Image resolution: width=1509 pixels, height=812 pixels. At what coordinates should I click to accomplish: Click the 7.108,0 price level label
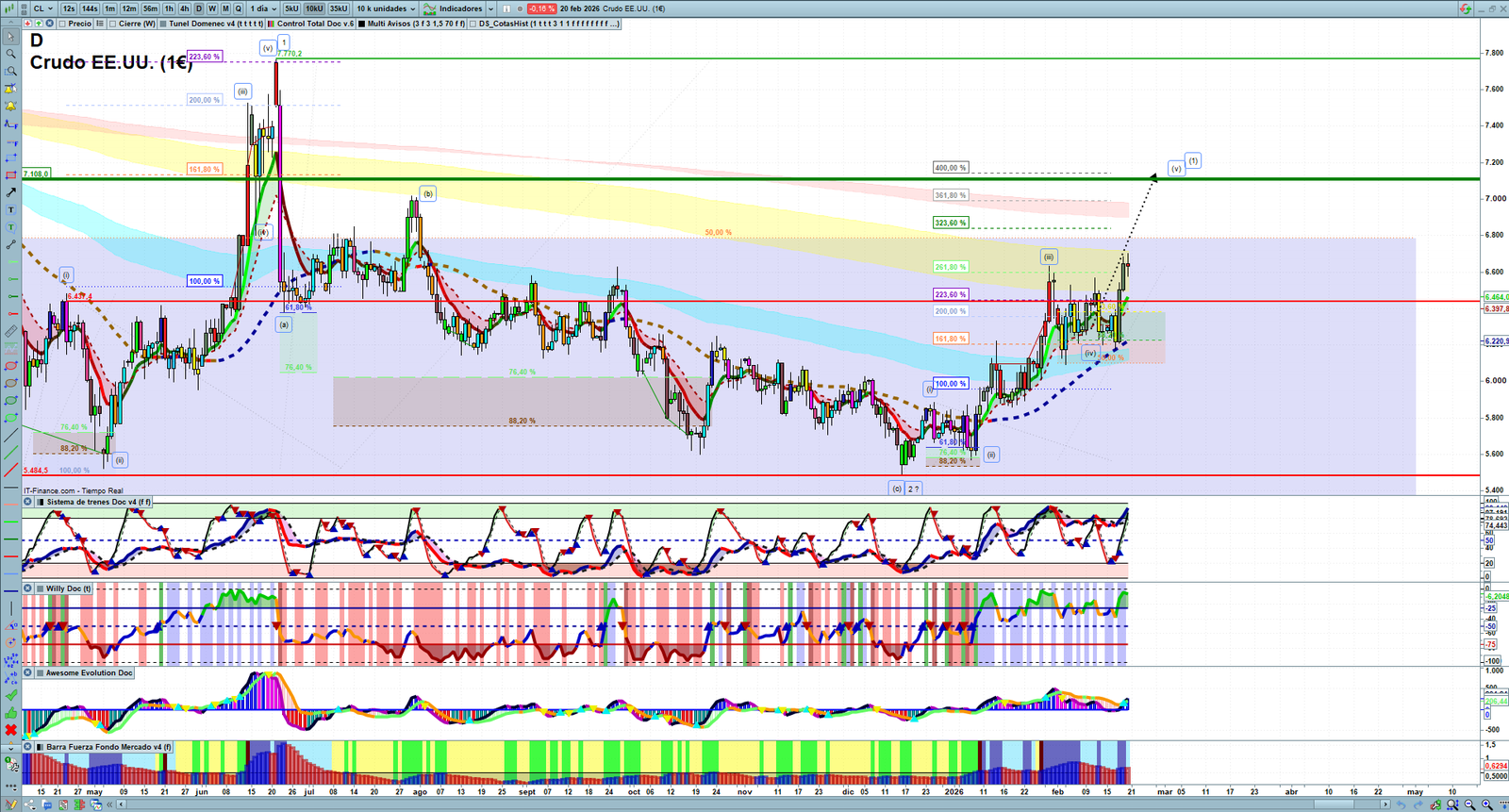37,174
